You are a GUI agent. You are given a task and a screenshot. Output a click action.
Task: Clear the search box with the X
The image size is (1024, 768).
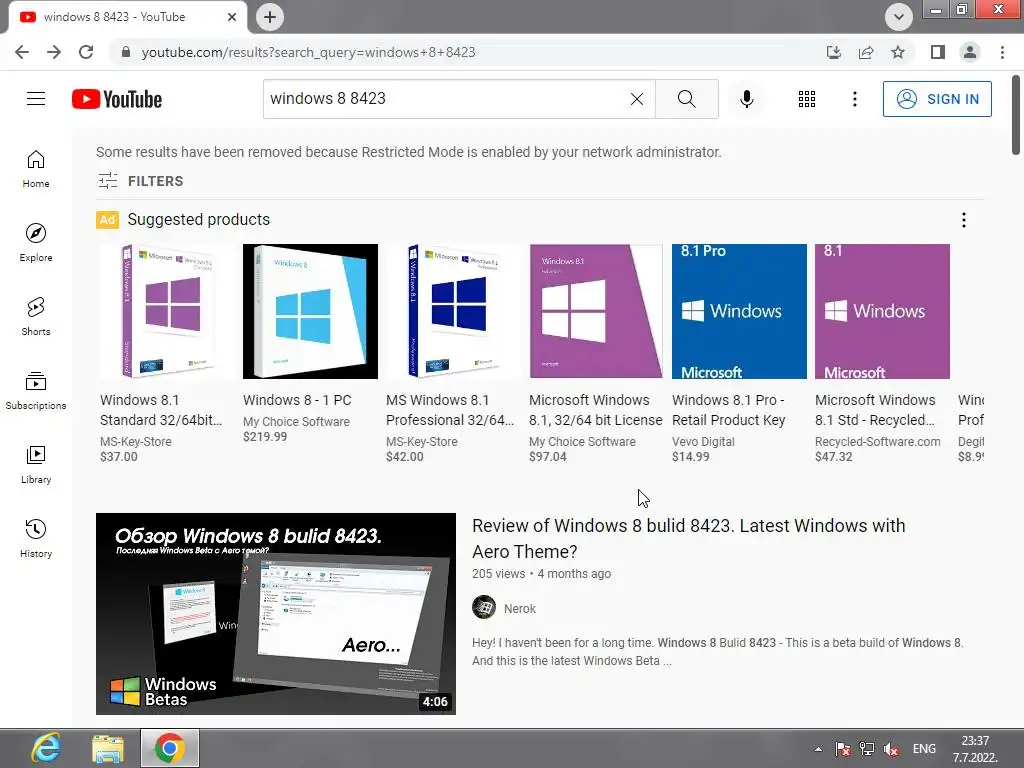pyautogui.click(x=637, y=99)
